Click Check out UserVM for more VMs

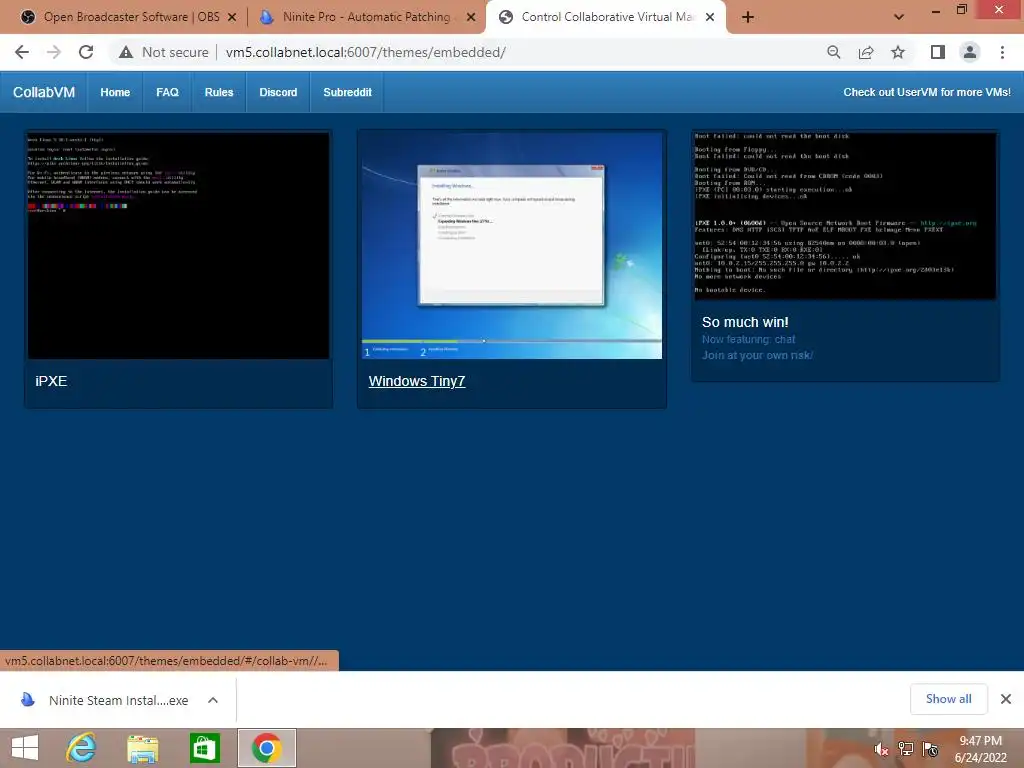coord(927,92)
